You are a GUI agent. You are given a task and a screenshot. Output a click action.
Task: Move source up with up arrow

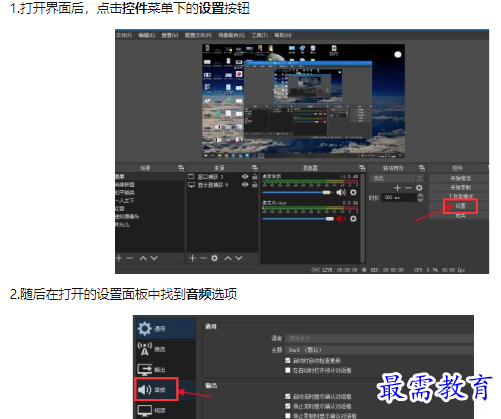228,258
